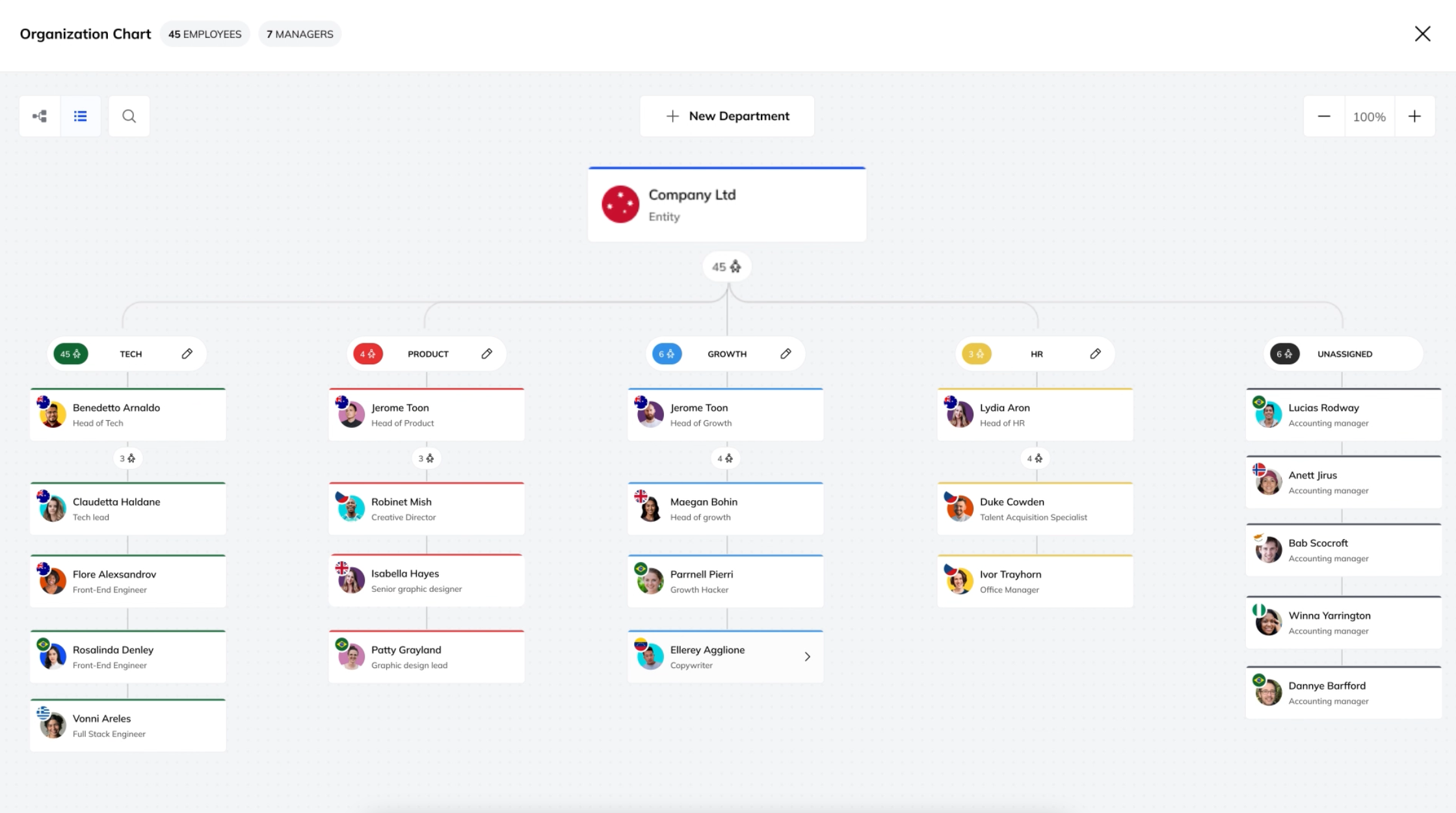Click the green 45 badge on TECH
Viewport: 1456px width, 813px height.
71,354
